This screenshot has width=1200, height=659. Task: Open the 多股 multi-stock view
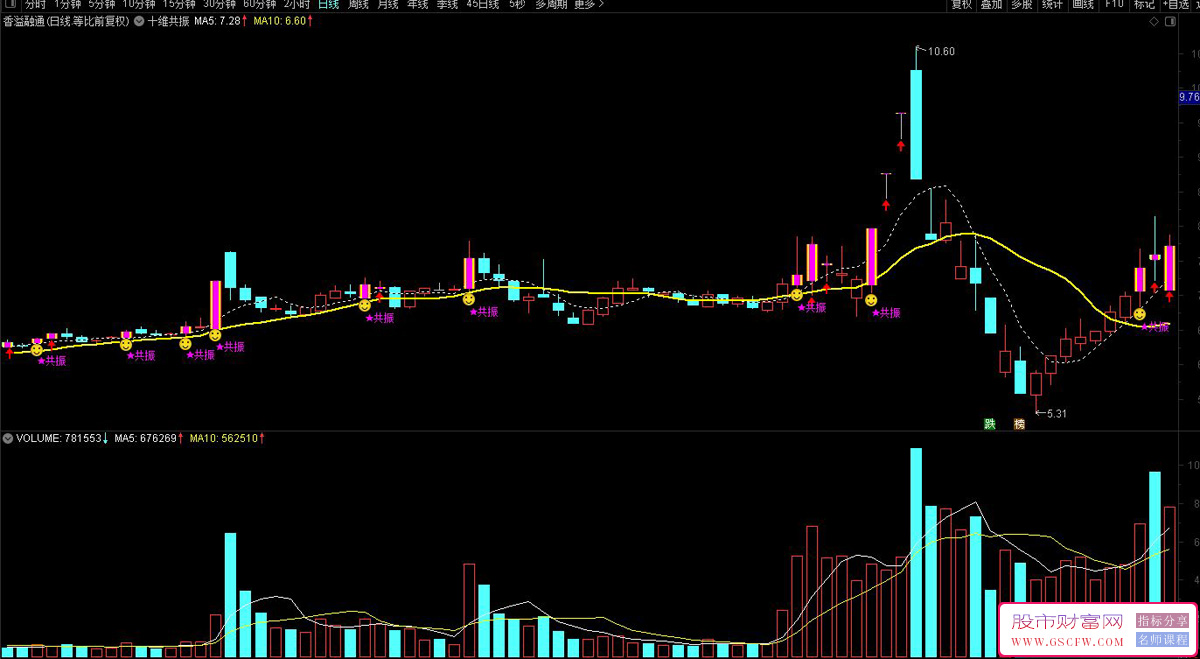coord(1021,4)
